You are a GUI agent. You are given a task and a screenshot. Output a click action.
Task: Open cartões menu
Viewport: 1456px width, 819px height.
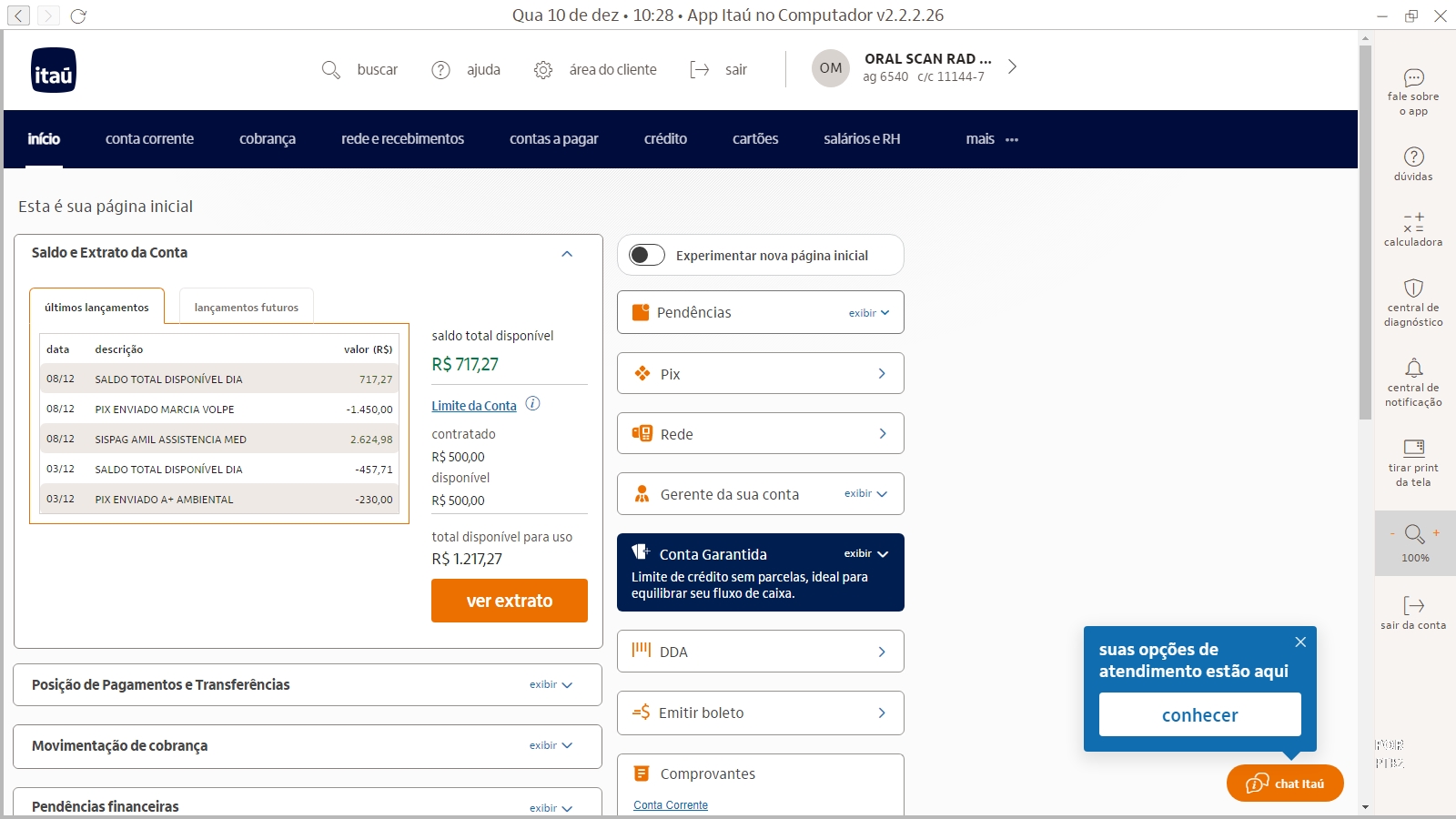pos(755,139)
